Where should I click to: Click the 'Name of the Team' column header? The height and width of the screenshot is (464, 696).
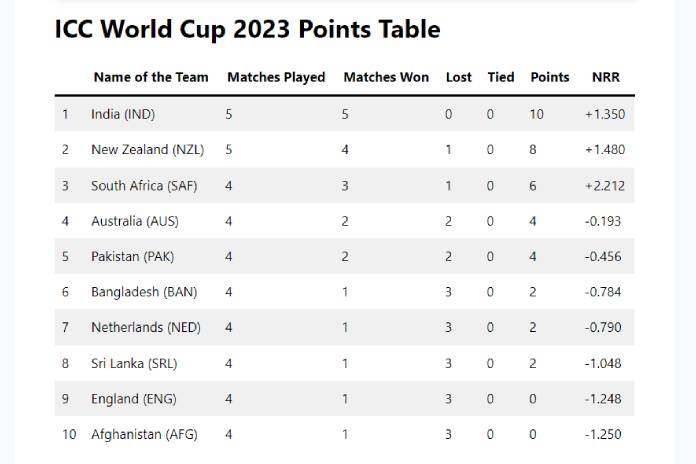151,77
